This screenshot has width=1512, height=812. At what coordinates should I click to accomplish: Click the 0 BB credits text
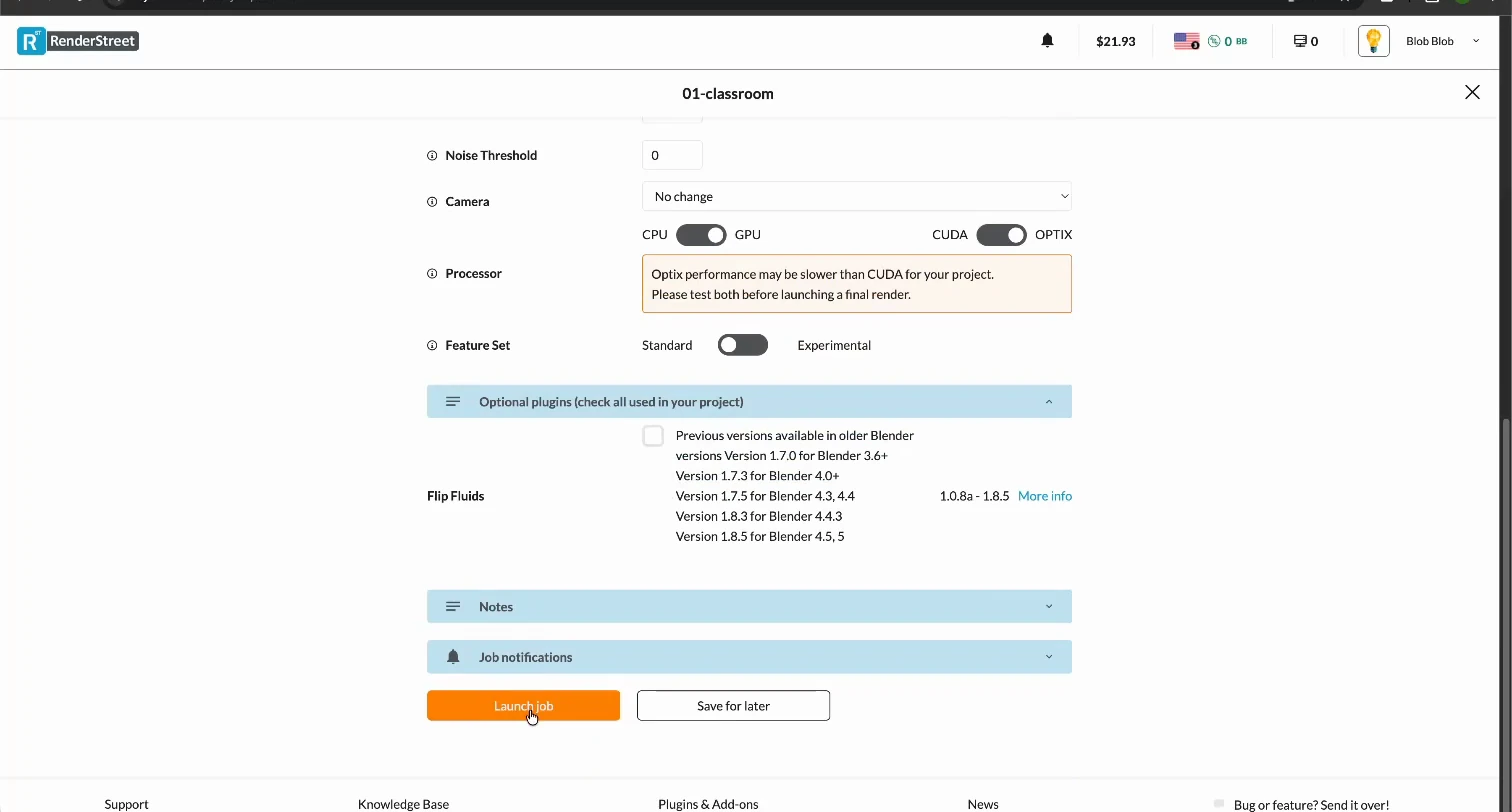pos(1236,41)
